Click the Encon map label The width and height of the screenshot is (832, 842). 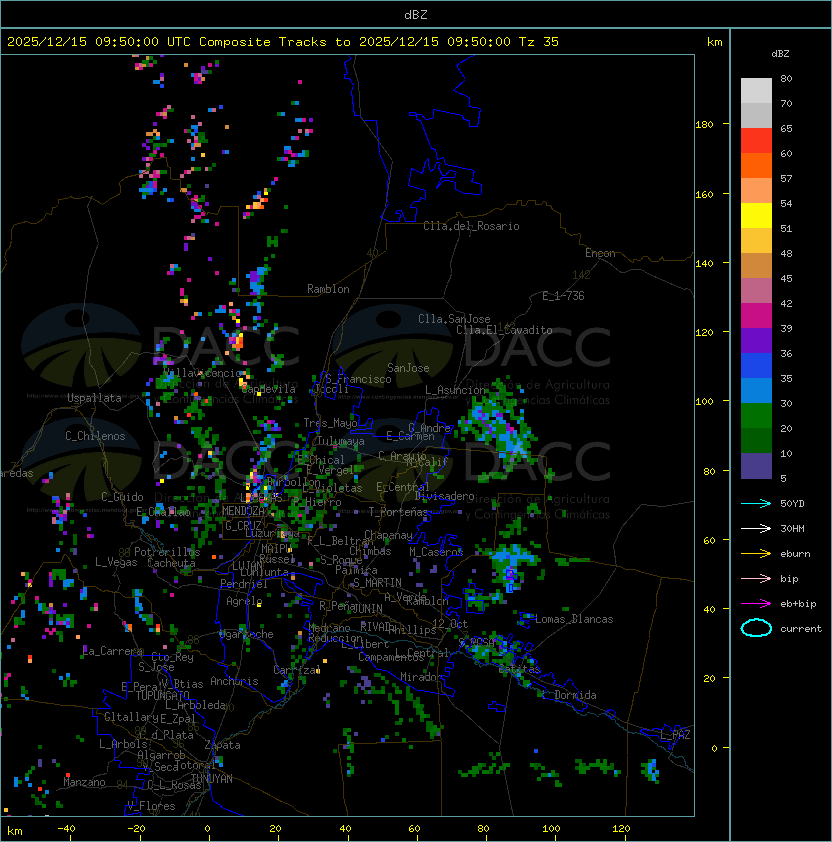coord(600,253)
